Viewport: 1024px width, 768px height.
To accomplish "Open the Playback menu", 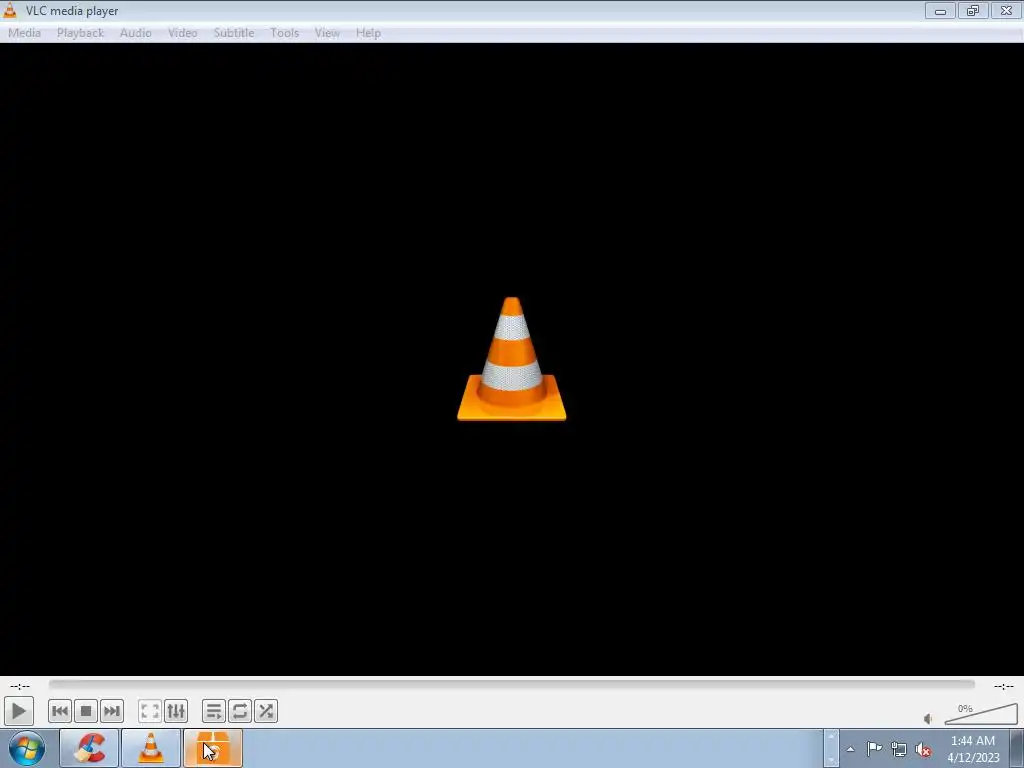I will 80,33.
